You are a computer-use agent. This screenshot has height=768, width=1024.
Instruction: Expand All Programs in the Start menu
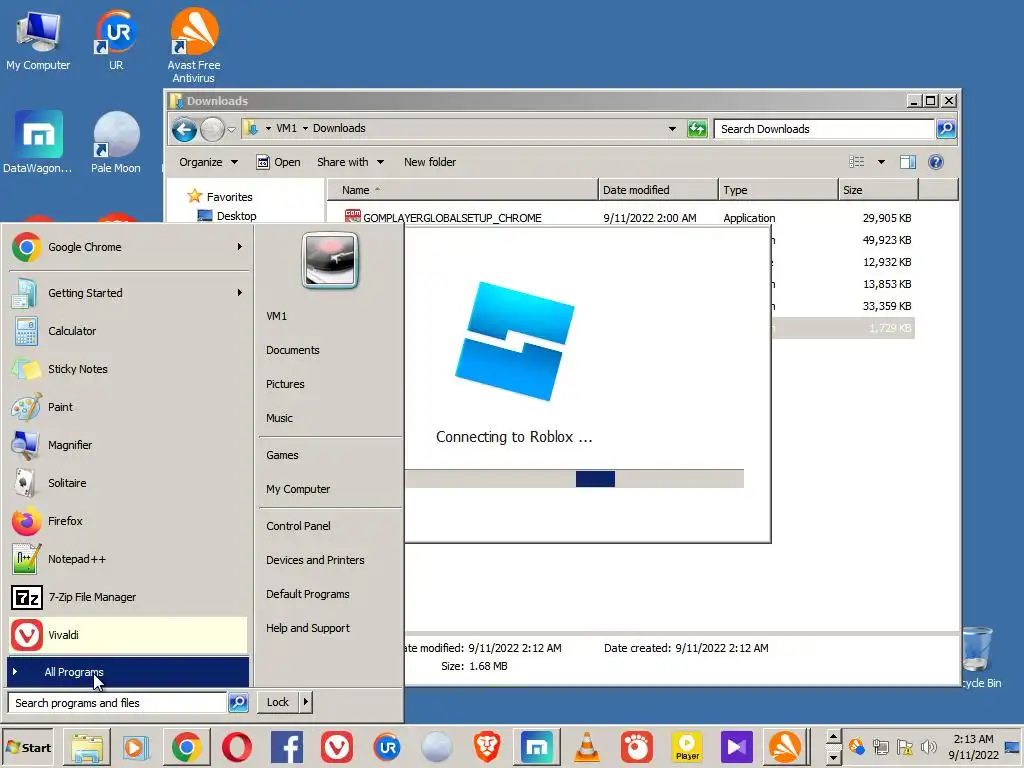(x=128, y=672)
